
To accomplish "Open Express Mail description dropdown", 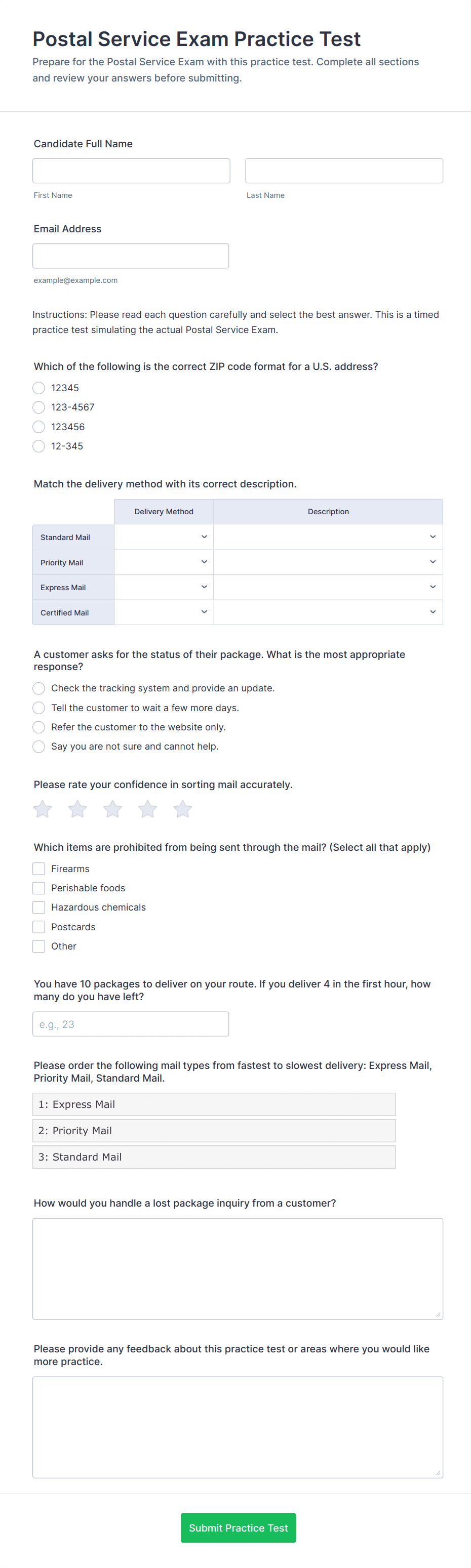I will pos(328,588).
